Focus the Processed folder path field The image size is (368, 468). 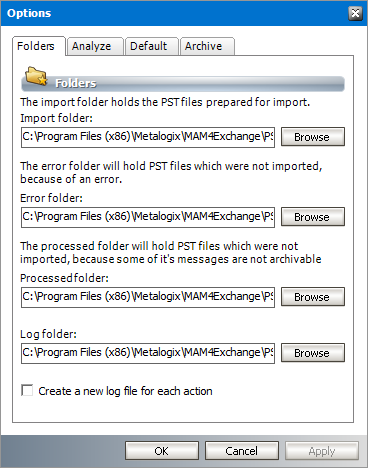tap(148, 297)
